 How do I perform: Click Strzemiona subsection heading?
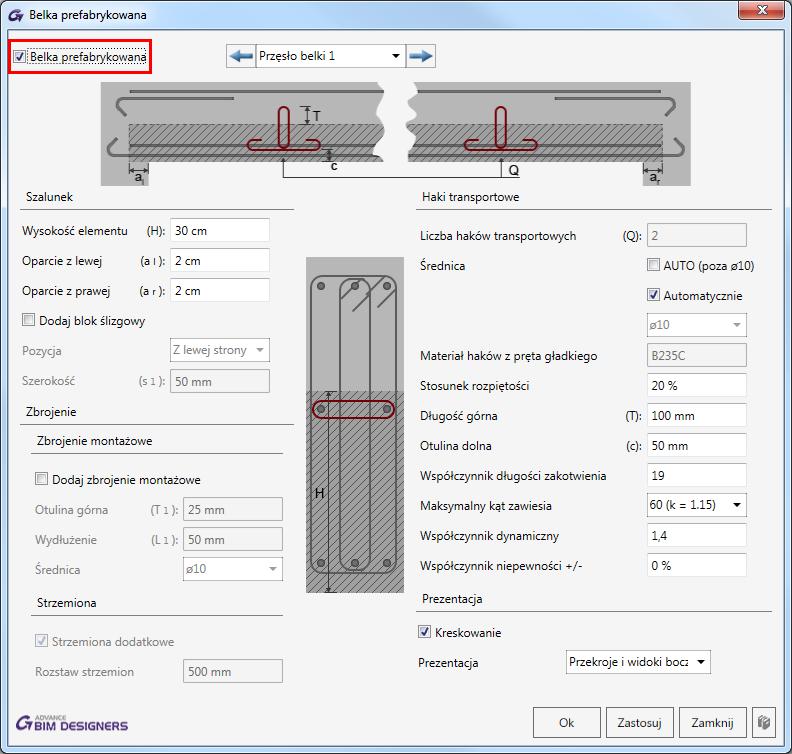(x=66, y=602)
